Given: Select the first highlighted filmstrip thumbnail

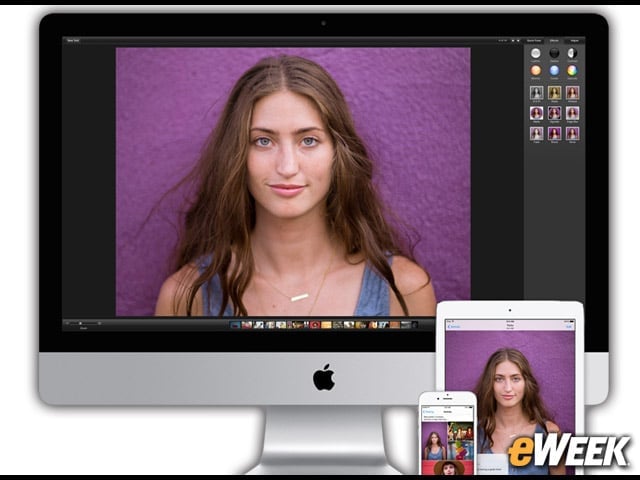Looking at the screenshot, I should point(236,325).
